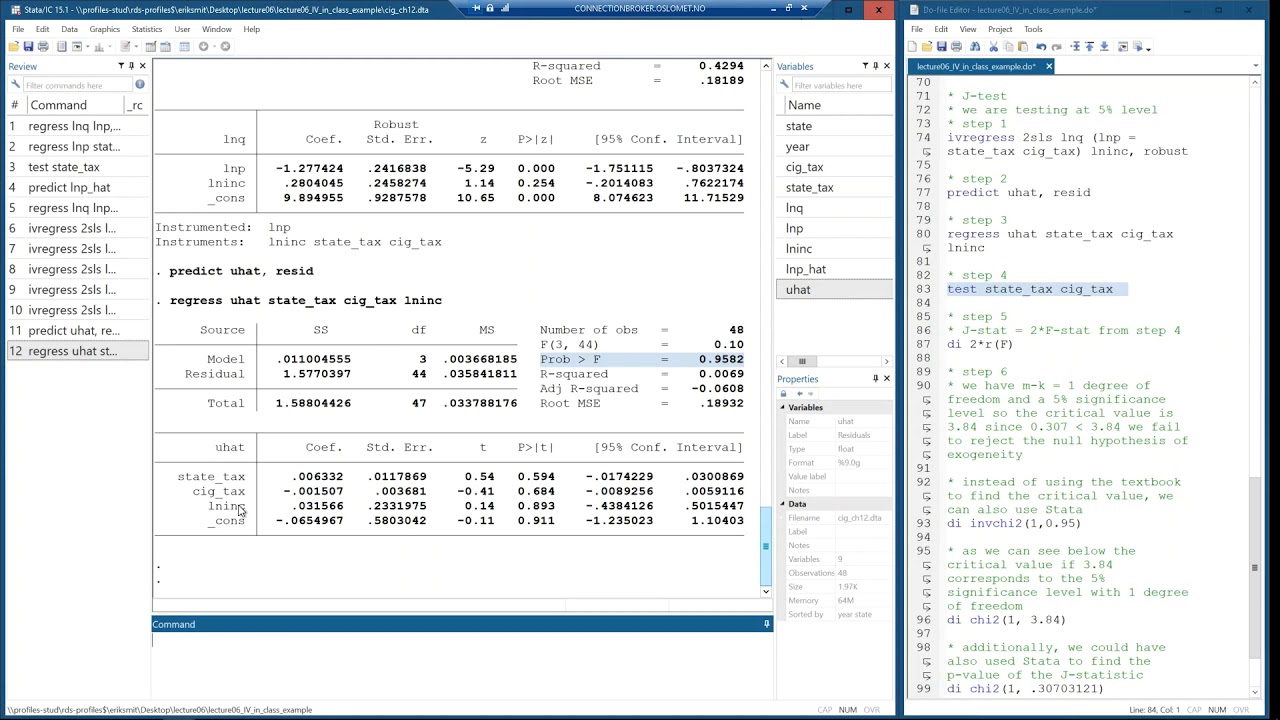Screen dimensions: 1280x720
Task: Open the Statistics menu in Stata
Action: pyautogui.click(x=146, y=29)
